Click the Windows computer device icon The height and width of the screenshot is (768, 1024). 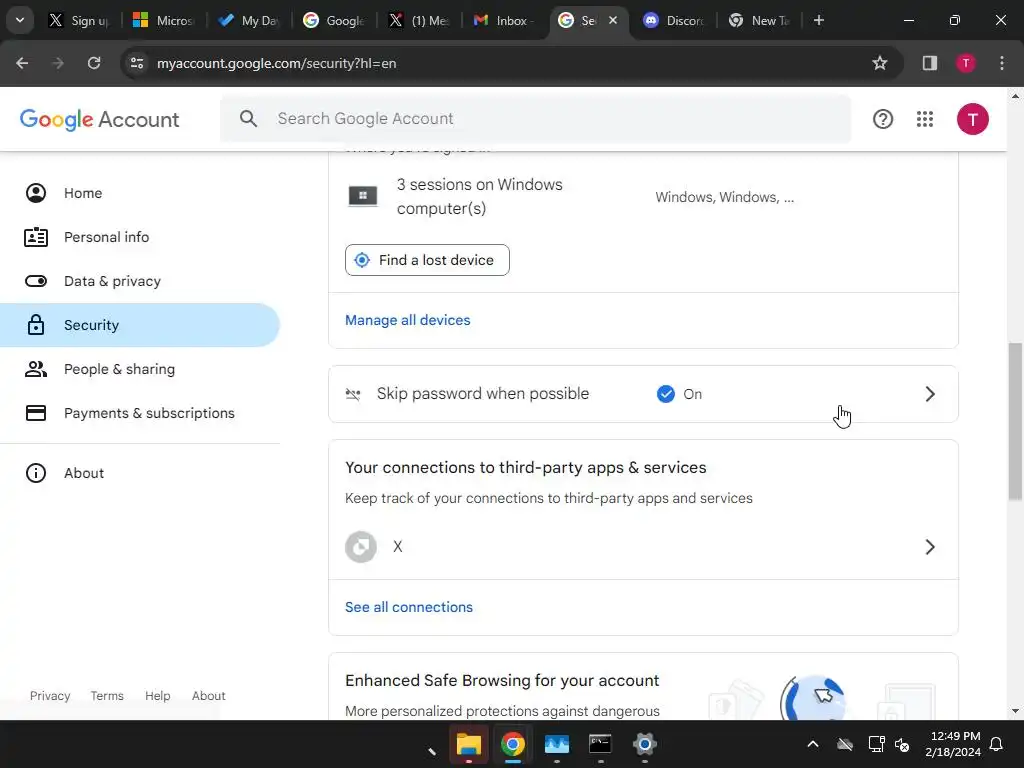coord(362,196)
